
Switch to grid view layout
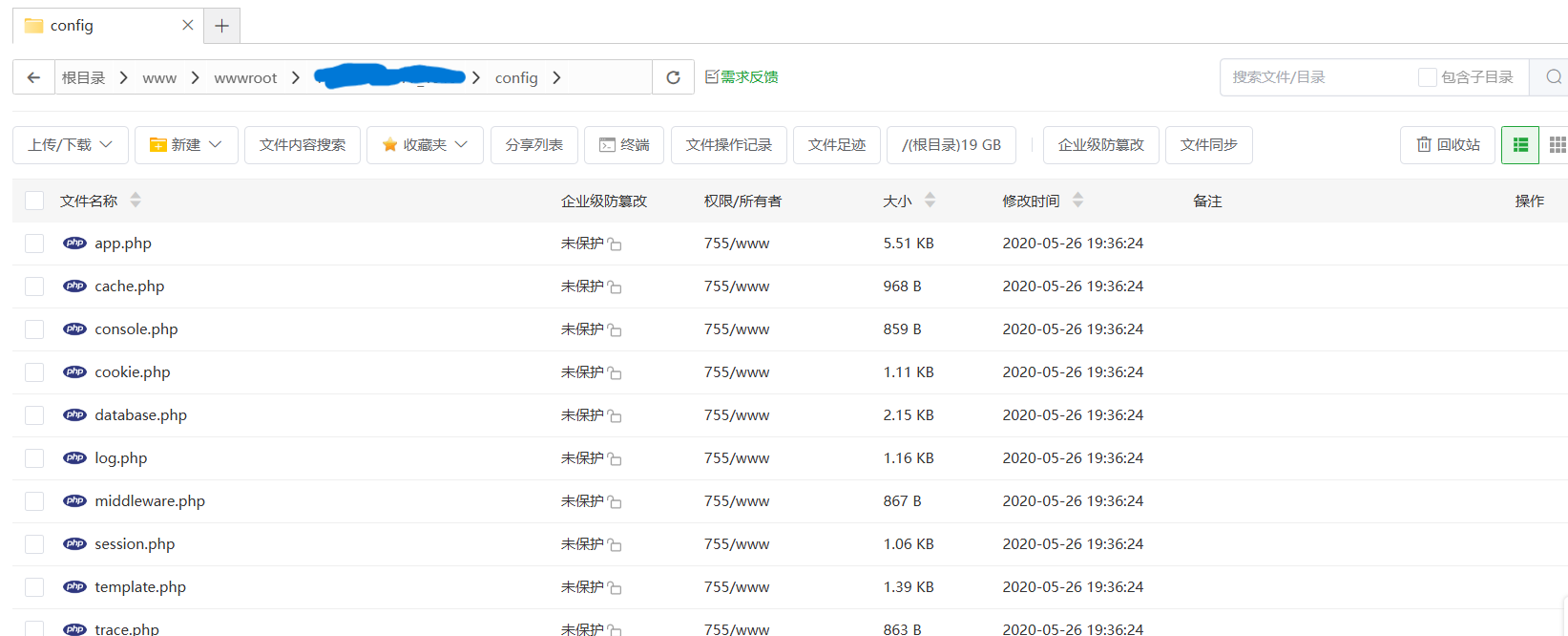tap(1557, 145)
